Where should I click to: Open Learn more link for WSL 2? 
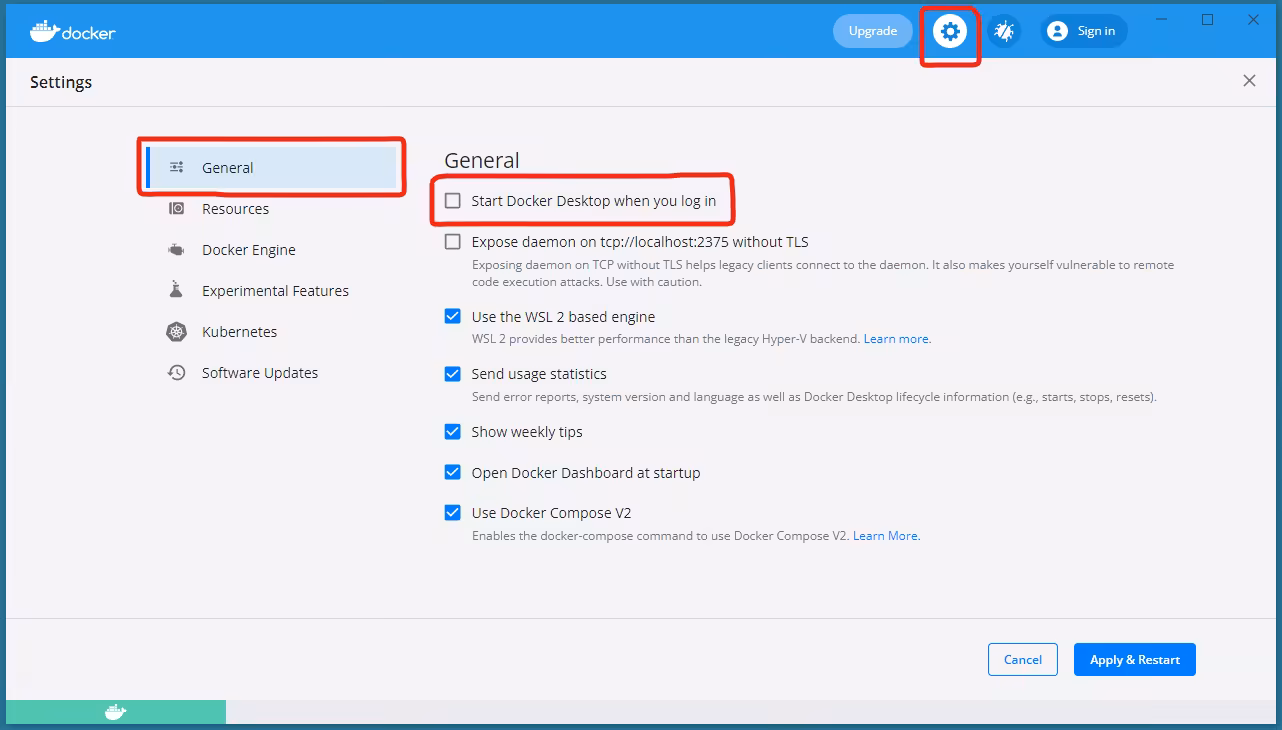[x=896, y=339]
